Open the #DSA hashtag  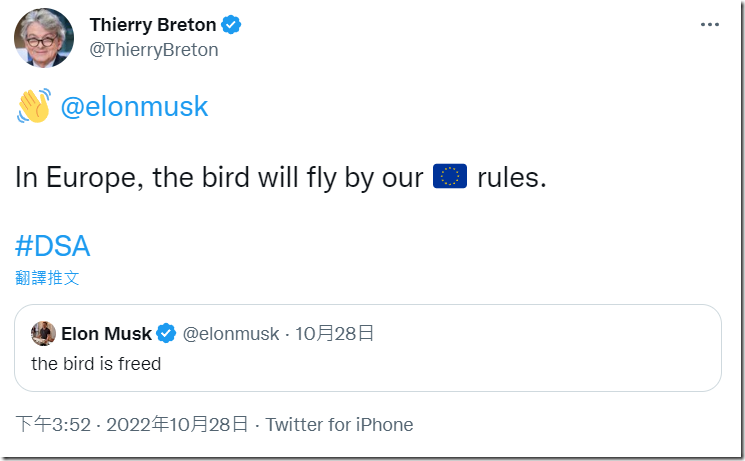pos(53,244)
